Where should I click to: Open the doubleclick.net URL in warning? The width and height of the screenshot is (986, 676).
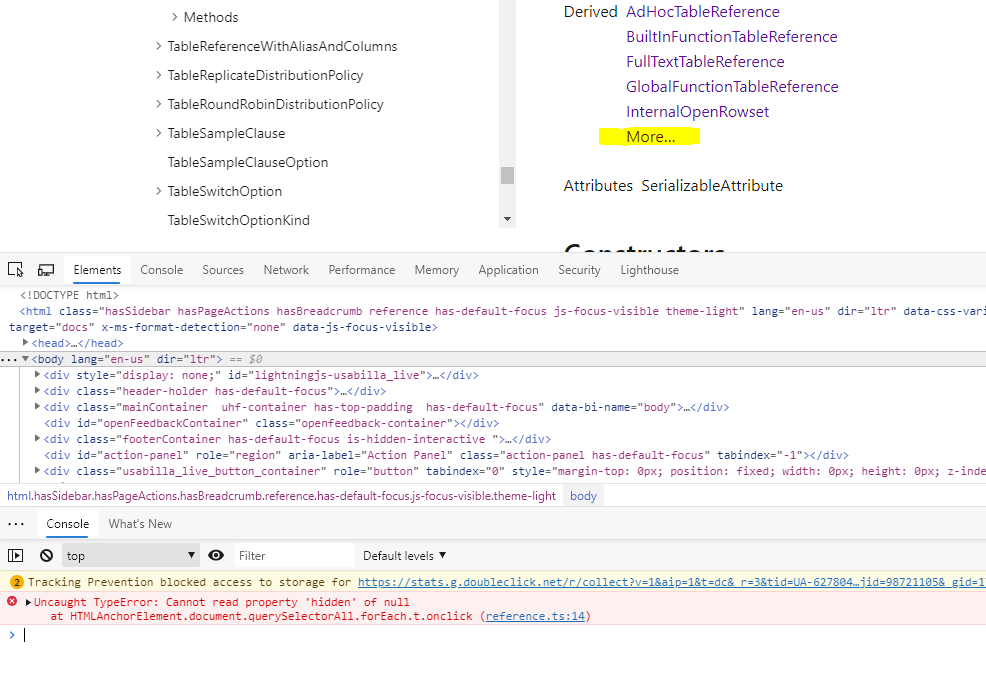(x=672, y=582)
